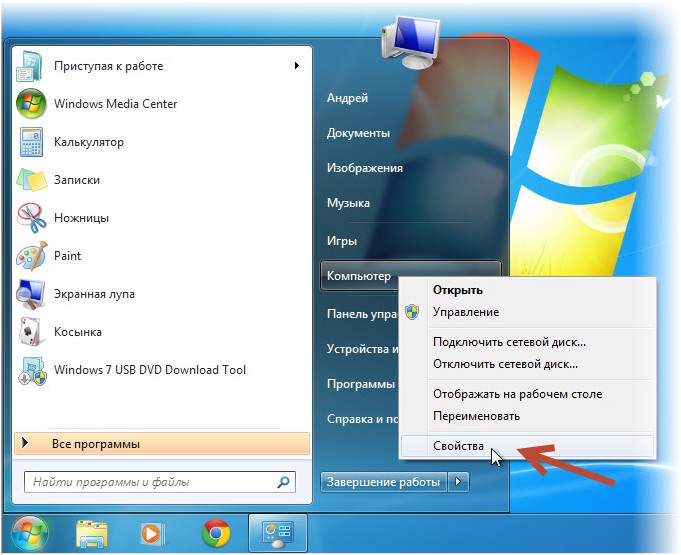This screenshot has width=681, height=555.
Task: Click the Windows Media Center text label
Action: (x=116, y=104)
